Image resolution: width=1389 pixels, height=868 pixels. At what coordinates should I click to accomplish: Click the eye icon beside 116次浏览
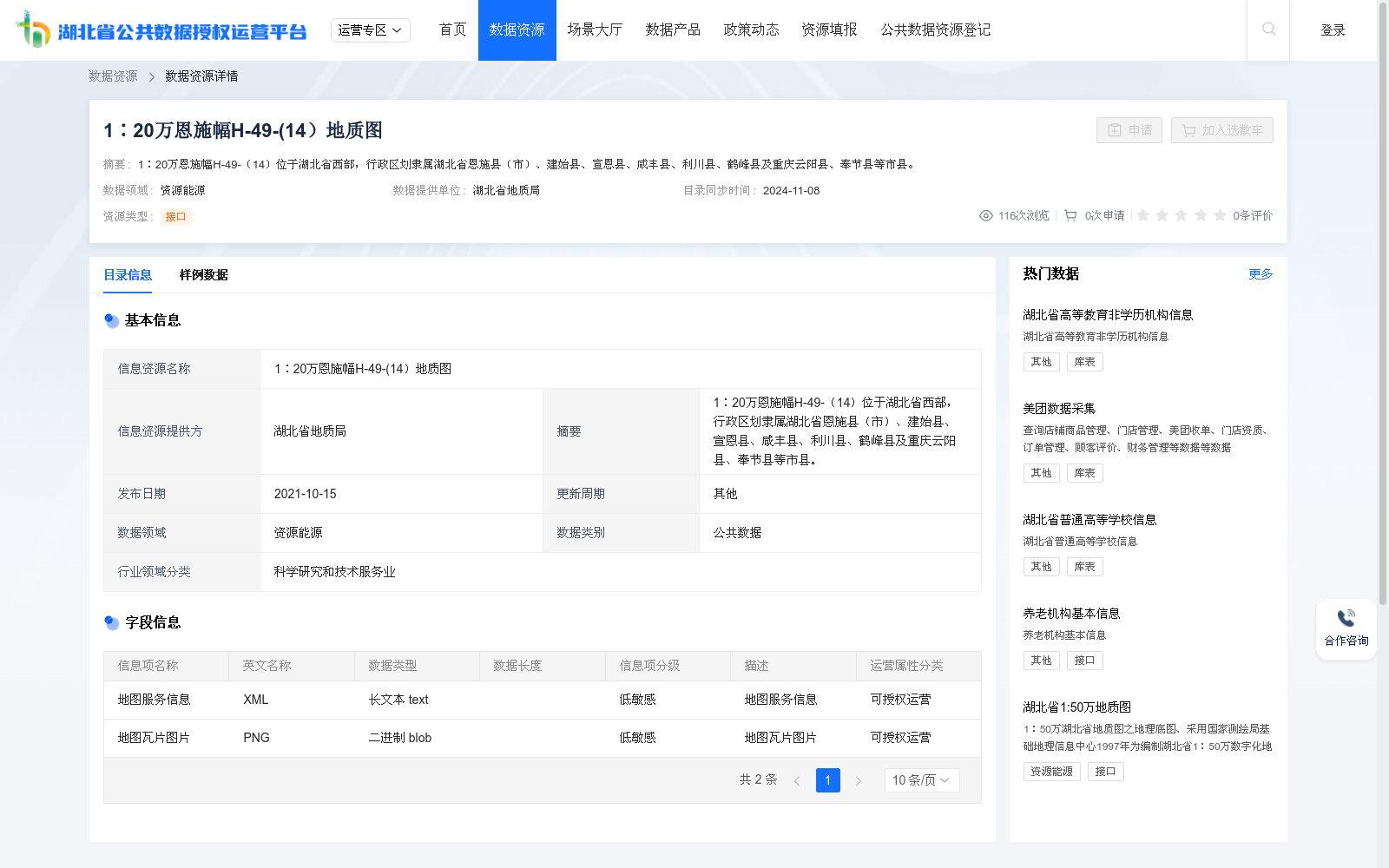[x=986, y=215]
